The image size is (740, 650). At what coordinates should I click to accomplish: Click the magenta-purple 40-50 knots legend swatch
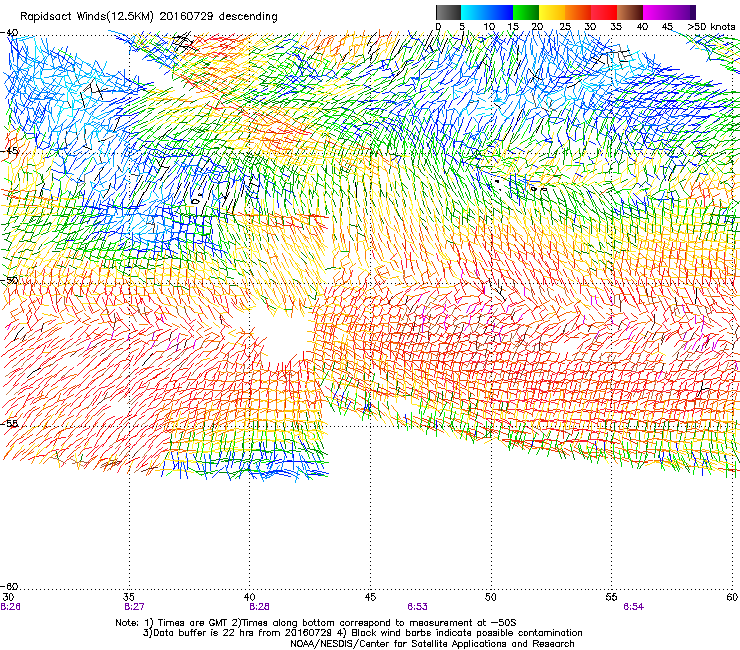[x=669, y=12]
